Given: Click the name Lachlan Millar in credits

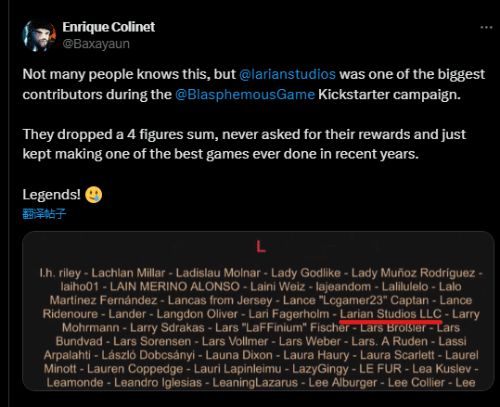Looking at the screenshot, I should pos(128,273).
